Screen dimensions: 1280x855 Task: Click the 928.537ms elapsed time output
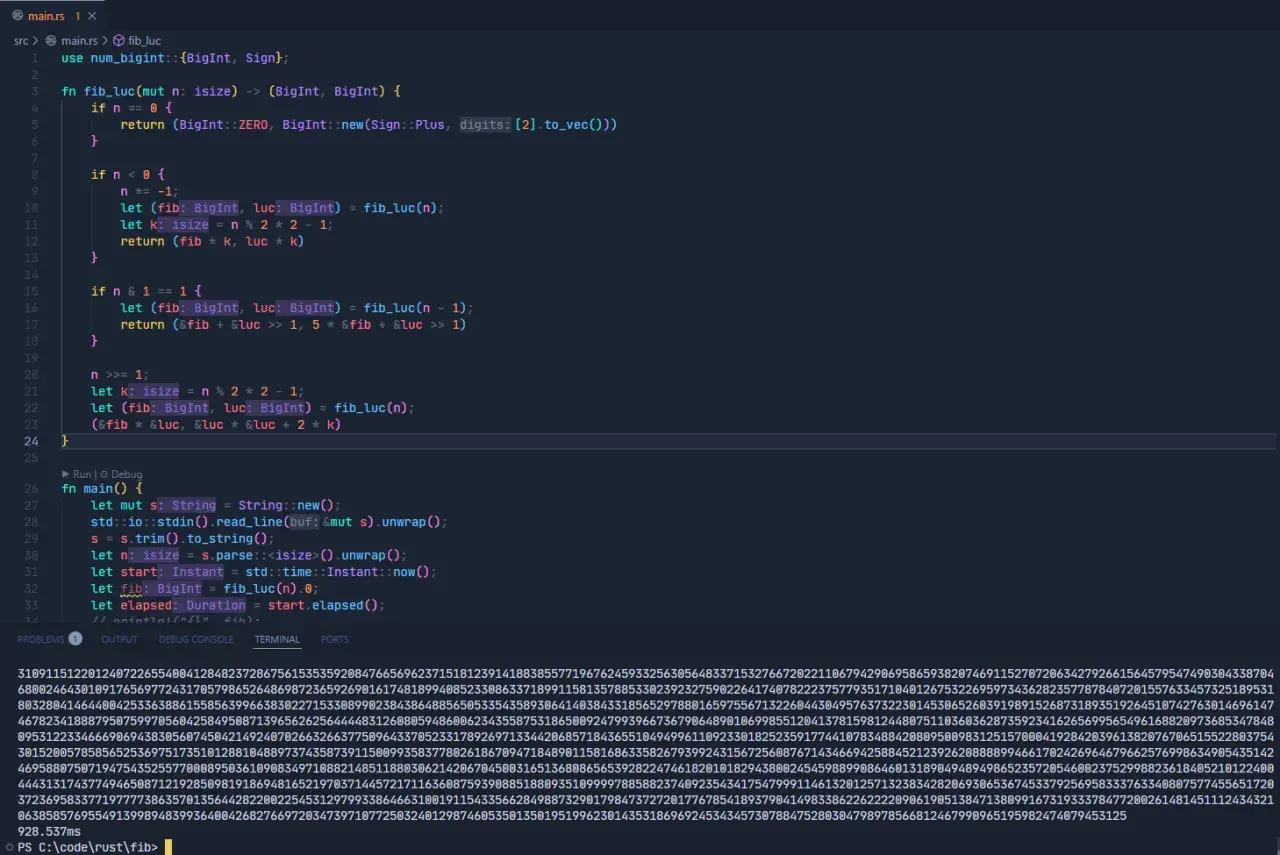pos(49,831)
